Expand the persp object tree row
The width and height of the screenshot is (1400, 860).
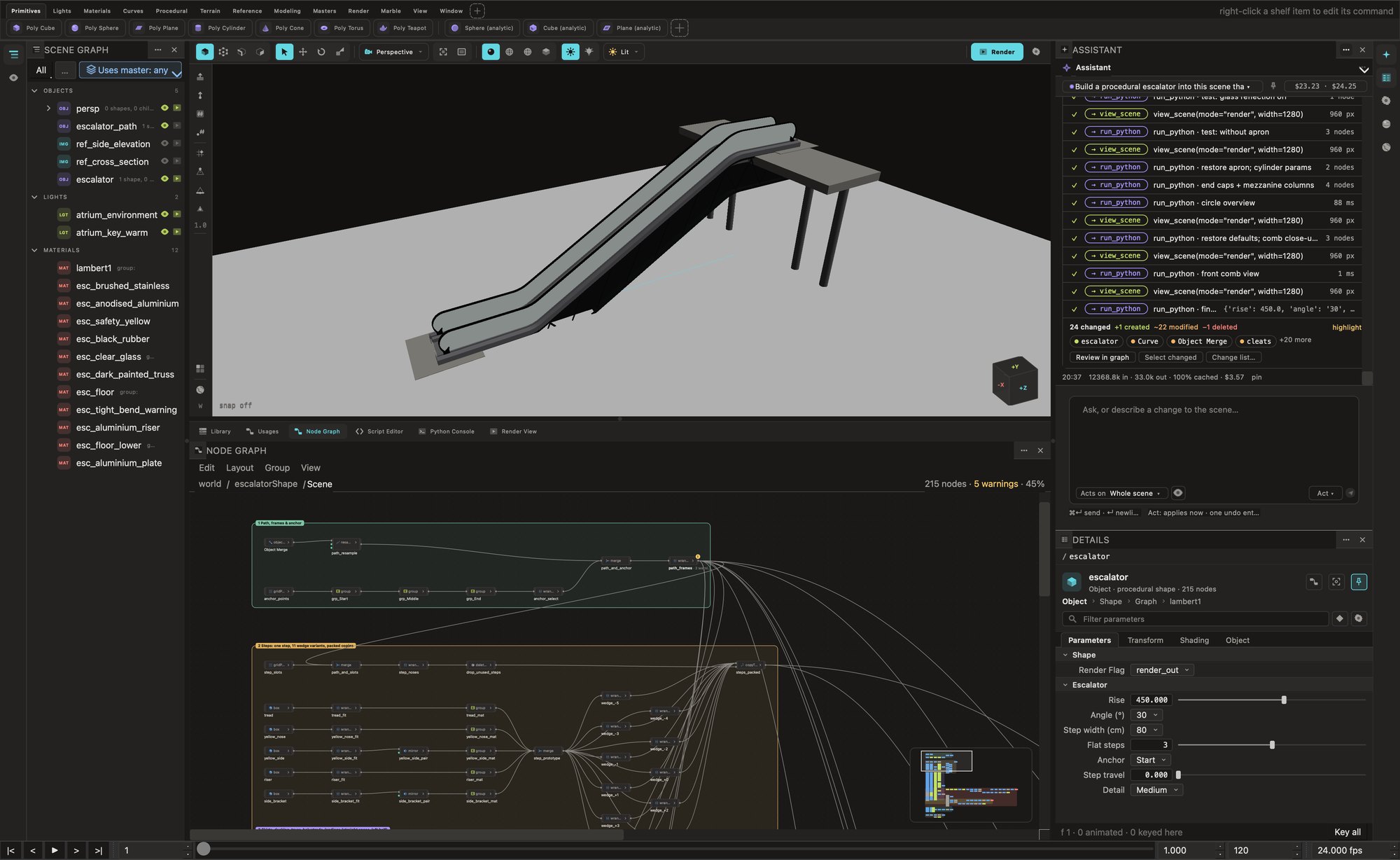48,109
